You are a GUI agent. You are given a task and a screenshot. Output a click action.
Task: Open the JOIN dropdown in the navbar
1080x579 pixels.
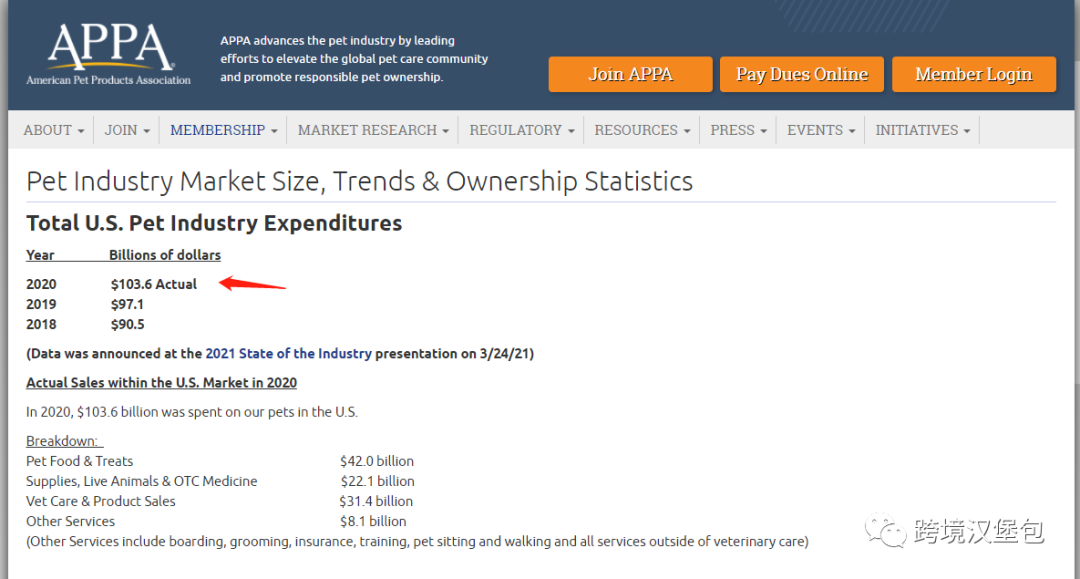(127, 130)
